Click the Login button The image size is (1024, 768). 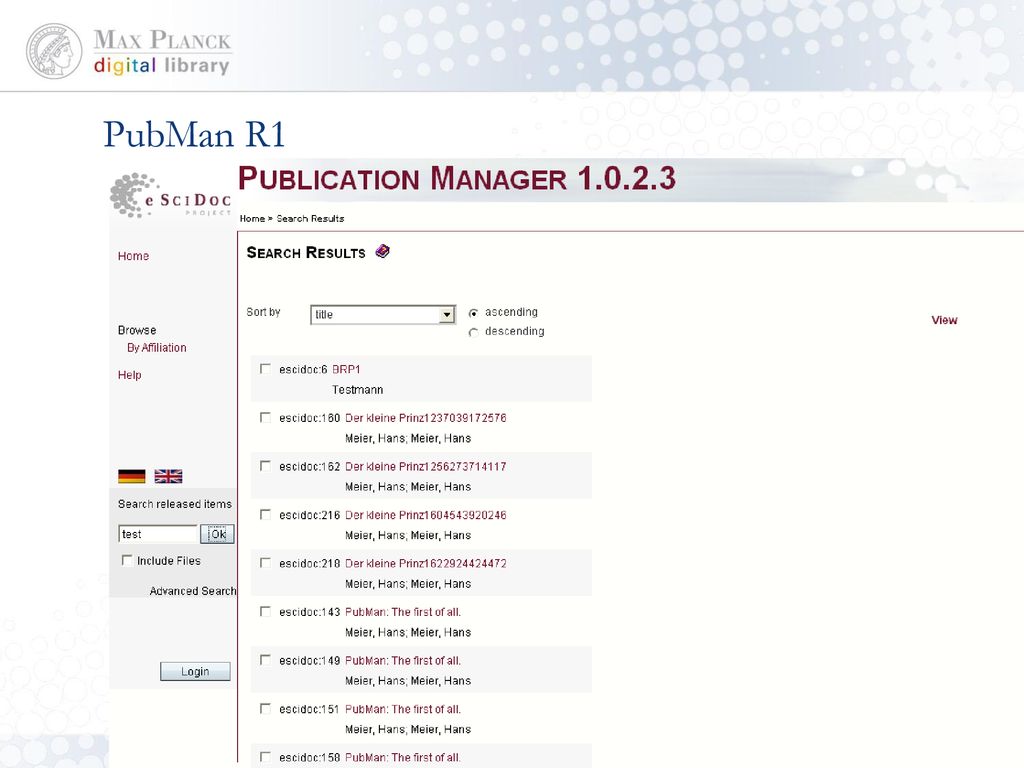click(x=195, y=671)
